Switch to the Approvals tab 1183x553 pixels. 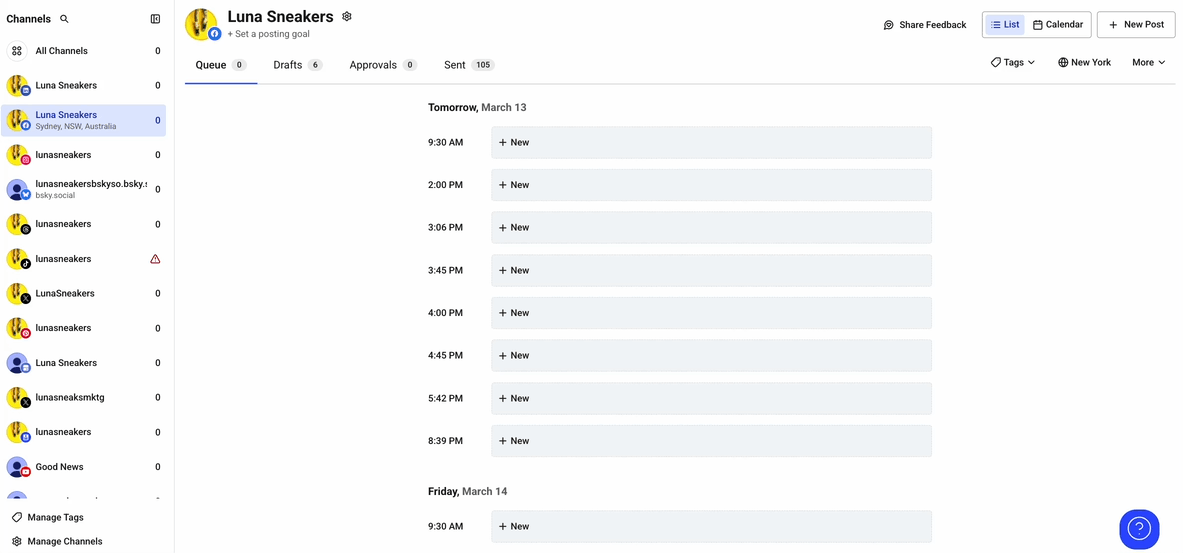[383, 65]
